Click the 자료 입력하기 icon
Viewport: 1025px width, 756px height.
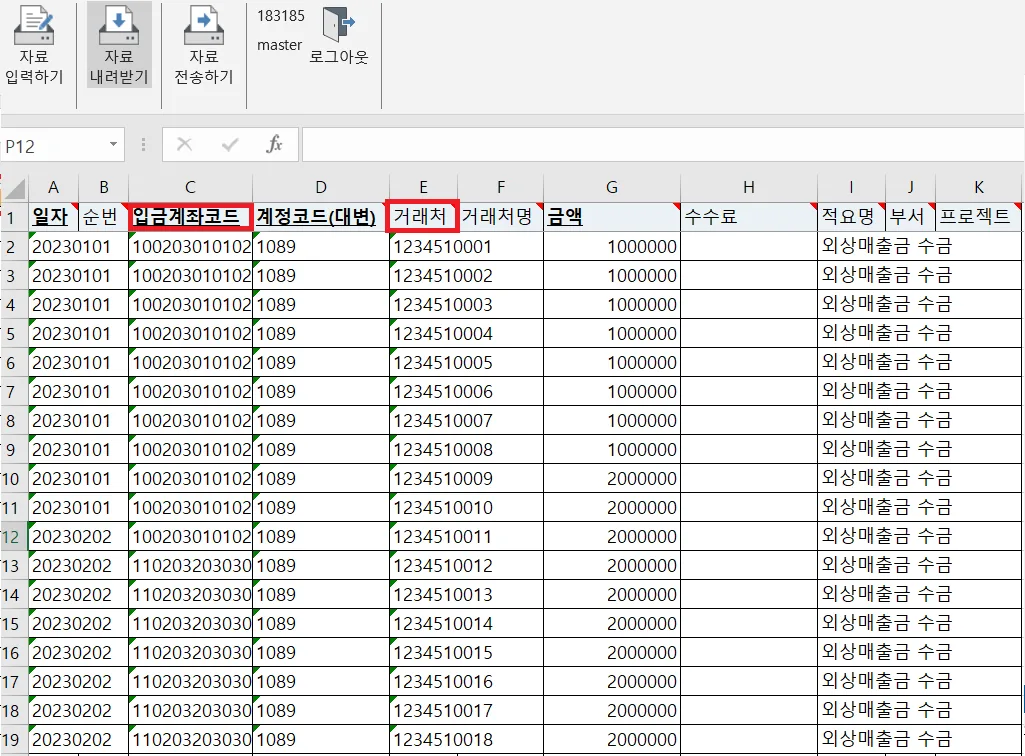point(34,25)
